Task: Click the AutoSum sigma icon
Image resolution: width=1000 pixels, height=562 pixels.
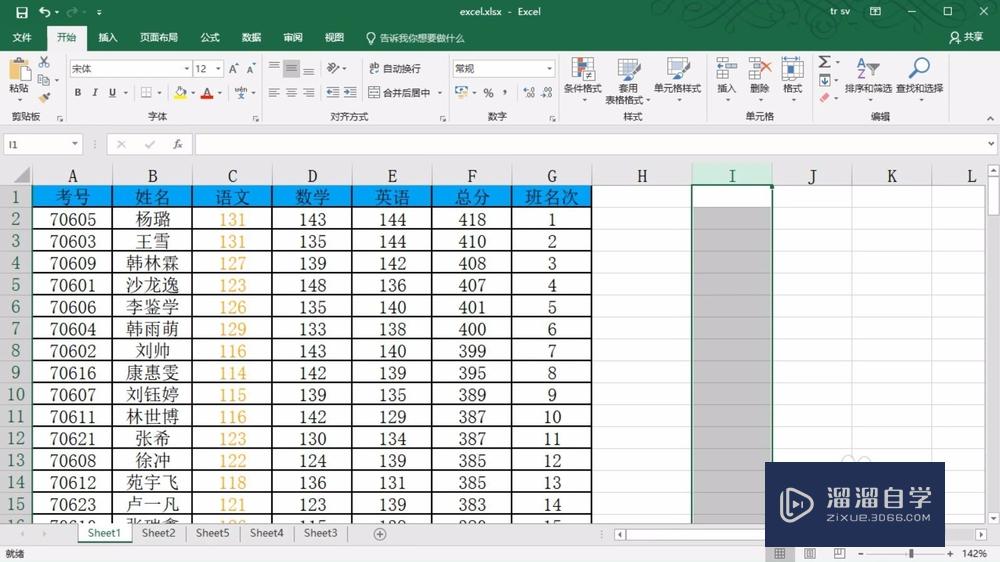Action: pyautogui.click(x=825, y=62)
